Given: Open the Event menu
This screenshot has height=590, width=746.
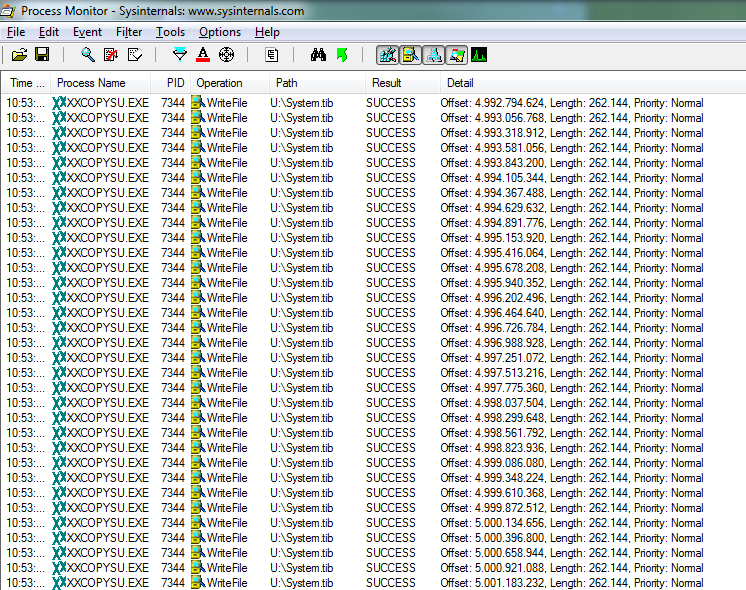Looking at the screenshot, I should click(x=87, y=32).
